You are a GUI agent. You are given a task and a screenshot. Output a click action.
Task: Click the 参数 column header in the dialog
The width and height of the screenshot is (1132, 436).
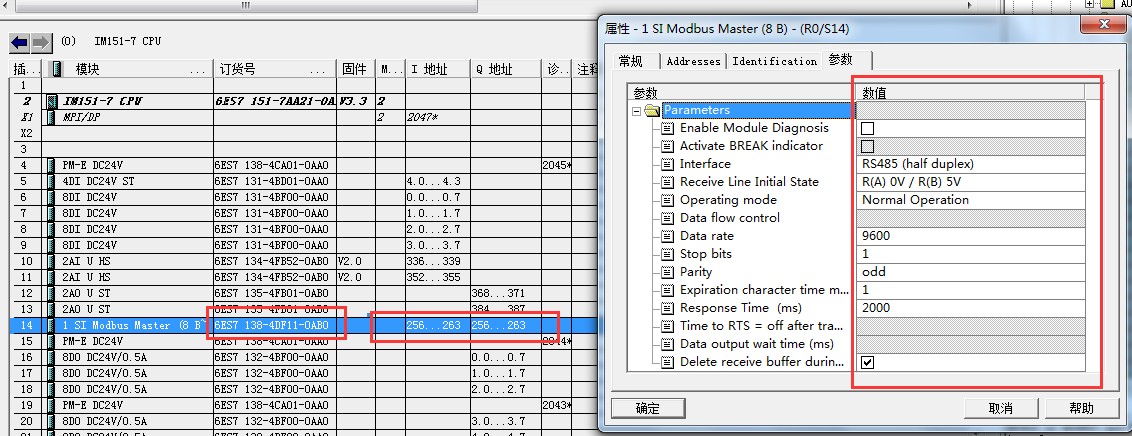click(741, 93)
